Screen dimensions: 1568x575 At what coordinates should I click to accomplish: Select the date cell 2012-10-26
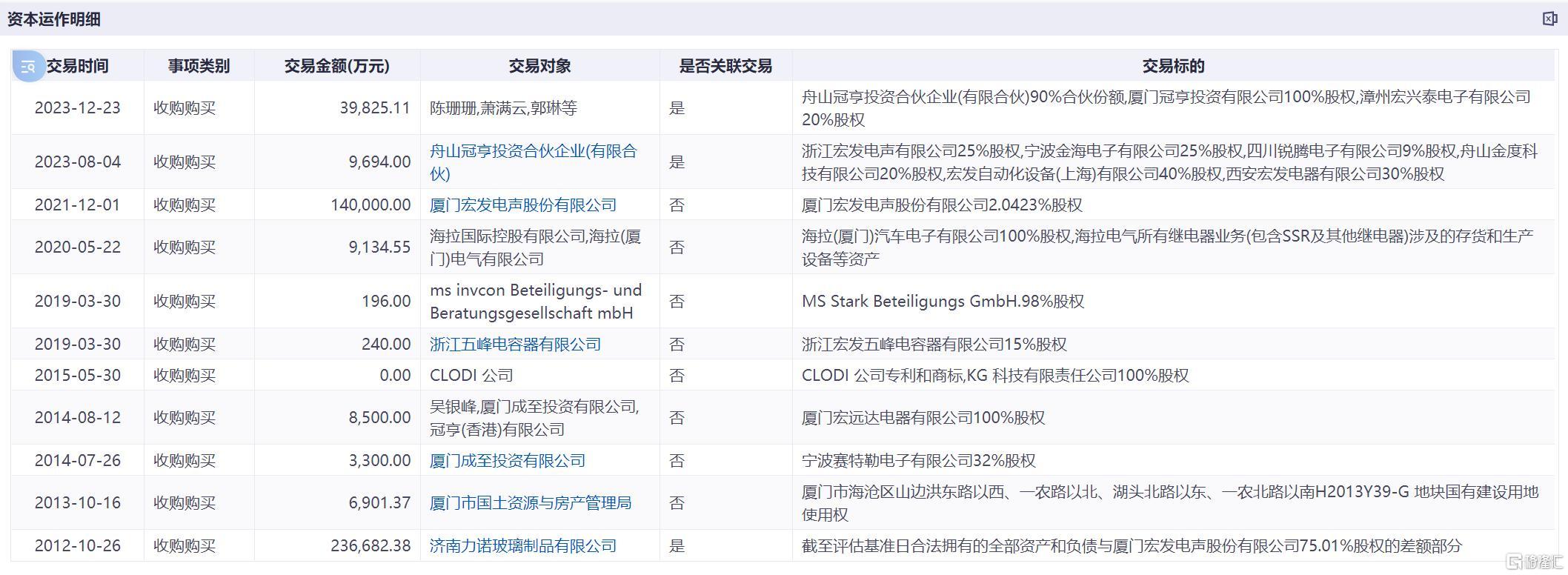coord(77,546)
